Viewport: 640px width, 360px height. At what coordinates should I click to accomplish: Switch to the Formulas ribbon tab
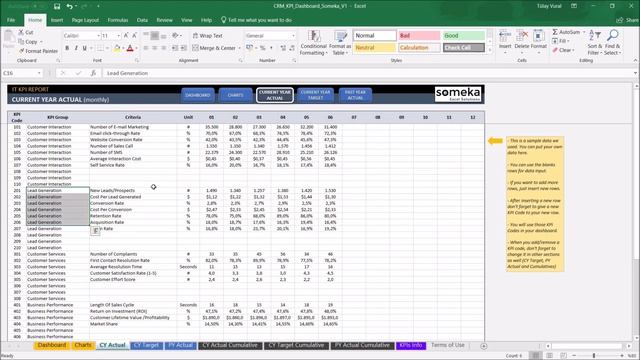(118, 20)
